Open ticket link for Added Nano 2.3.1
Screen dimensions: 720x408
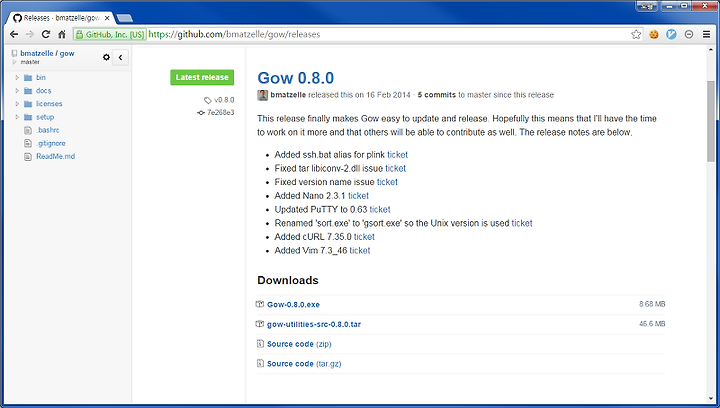click(359, 196)
